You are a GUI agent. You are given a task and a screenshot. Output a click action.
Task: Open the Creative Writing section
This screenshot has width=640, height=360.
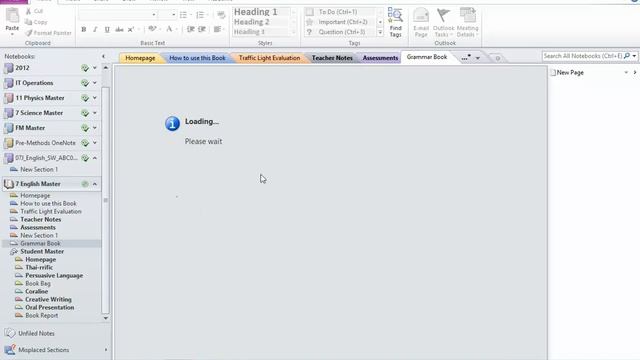click(48, 300)
